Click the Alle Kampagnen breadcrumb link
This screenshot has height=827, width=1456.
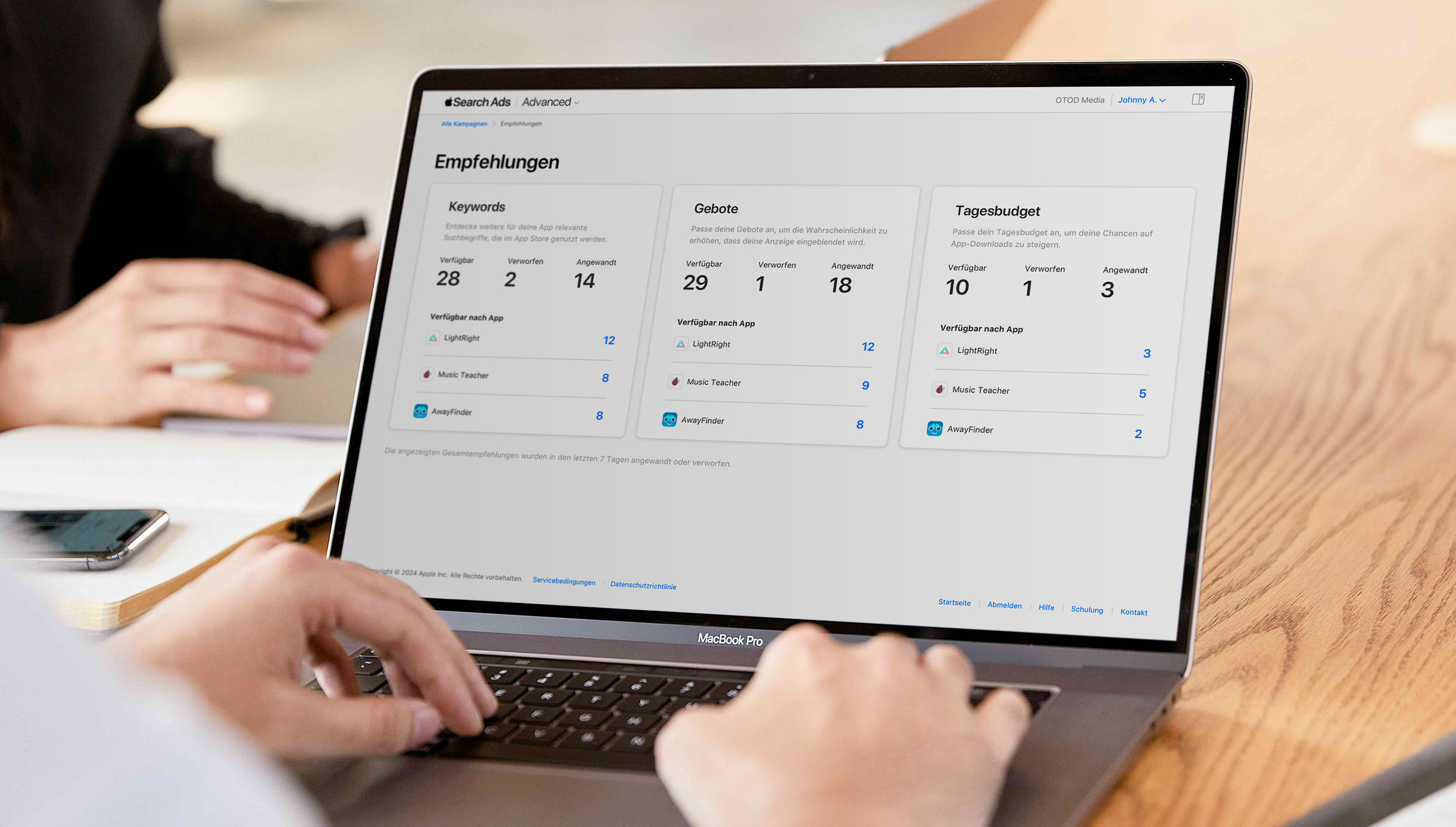point(463,123)
